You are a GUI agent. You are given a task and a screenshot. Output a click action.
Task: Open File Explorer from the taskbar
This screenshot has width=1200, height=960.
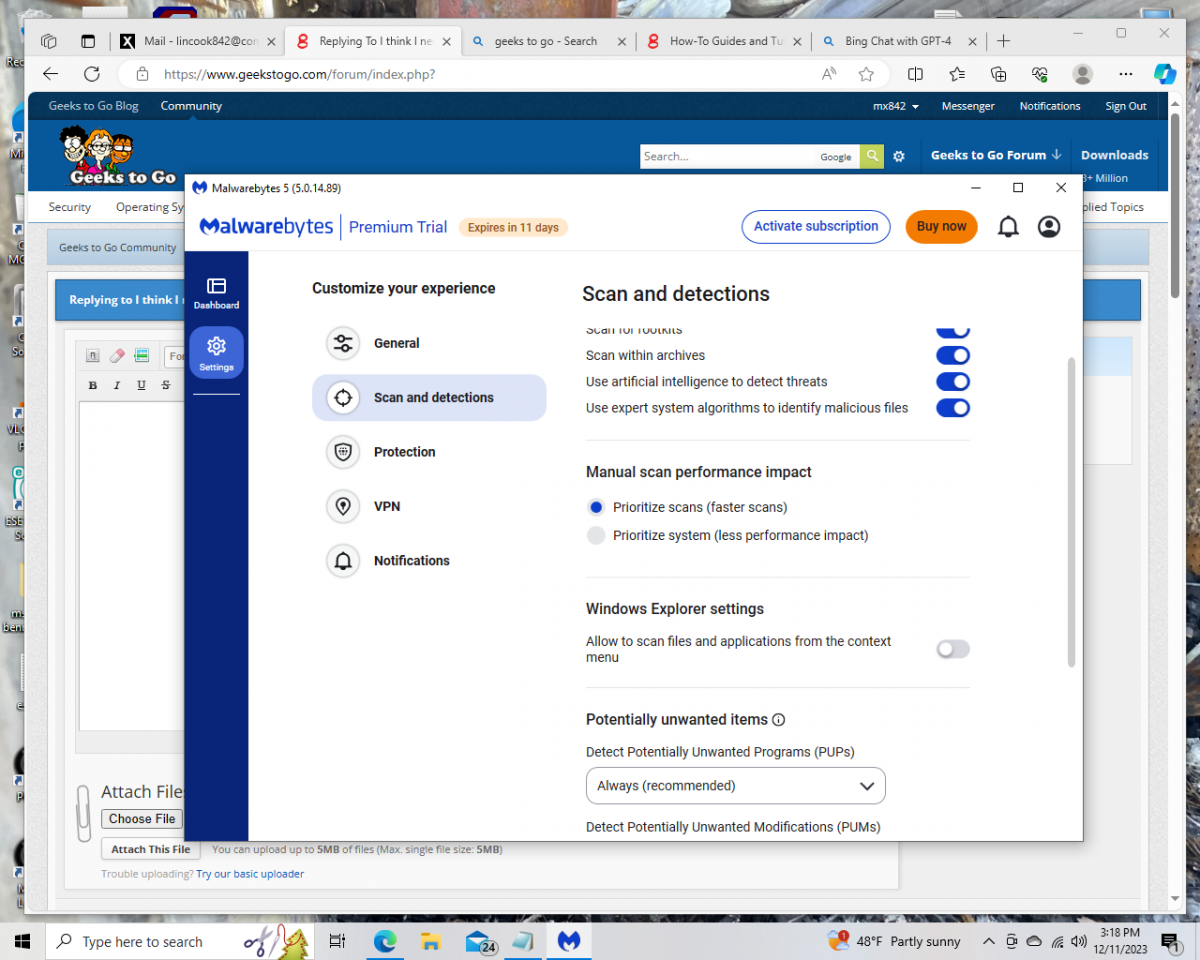(431, 941)
